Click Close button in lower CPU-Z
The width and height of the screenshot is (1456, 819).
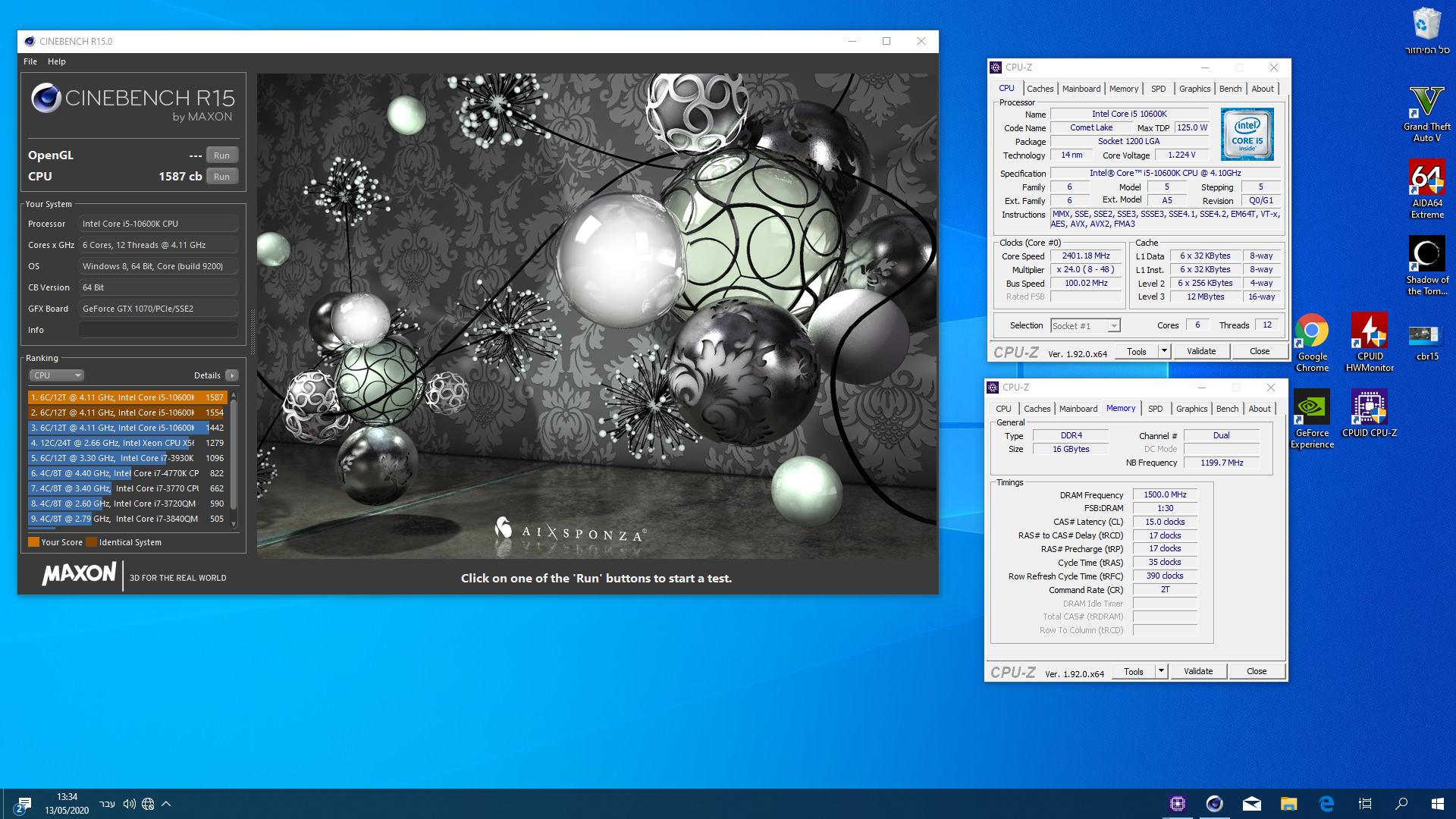tap(1257, 671)
